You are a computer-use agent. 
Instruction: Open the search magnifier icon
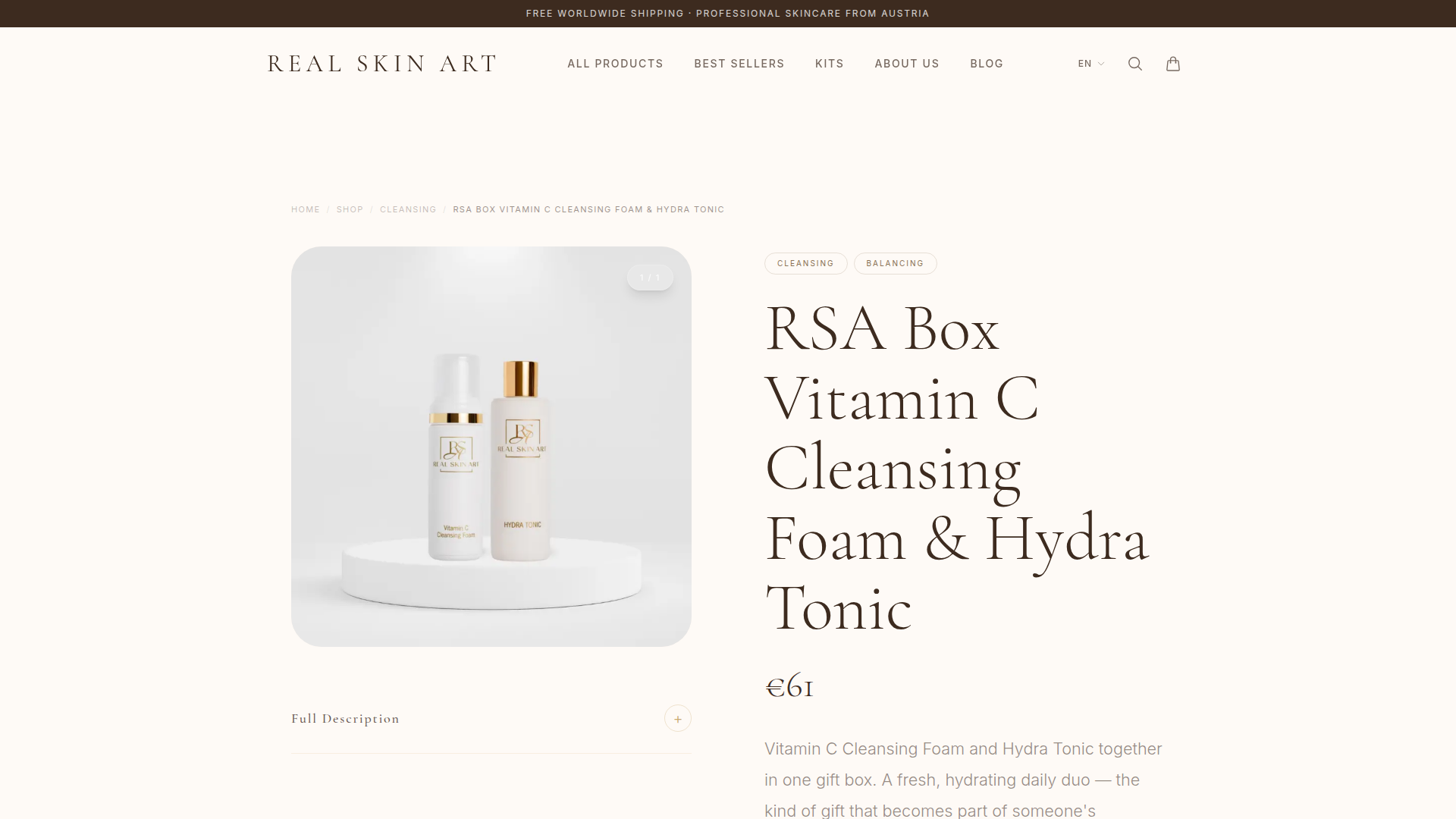click(1134, 64)
